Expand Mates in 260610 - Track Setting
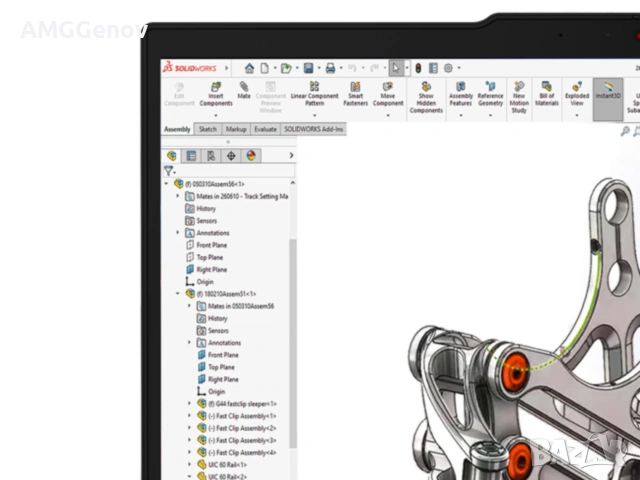640x480 pixels. [178, 196]
